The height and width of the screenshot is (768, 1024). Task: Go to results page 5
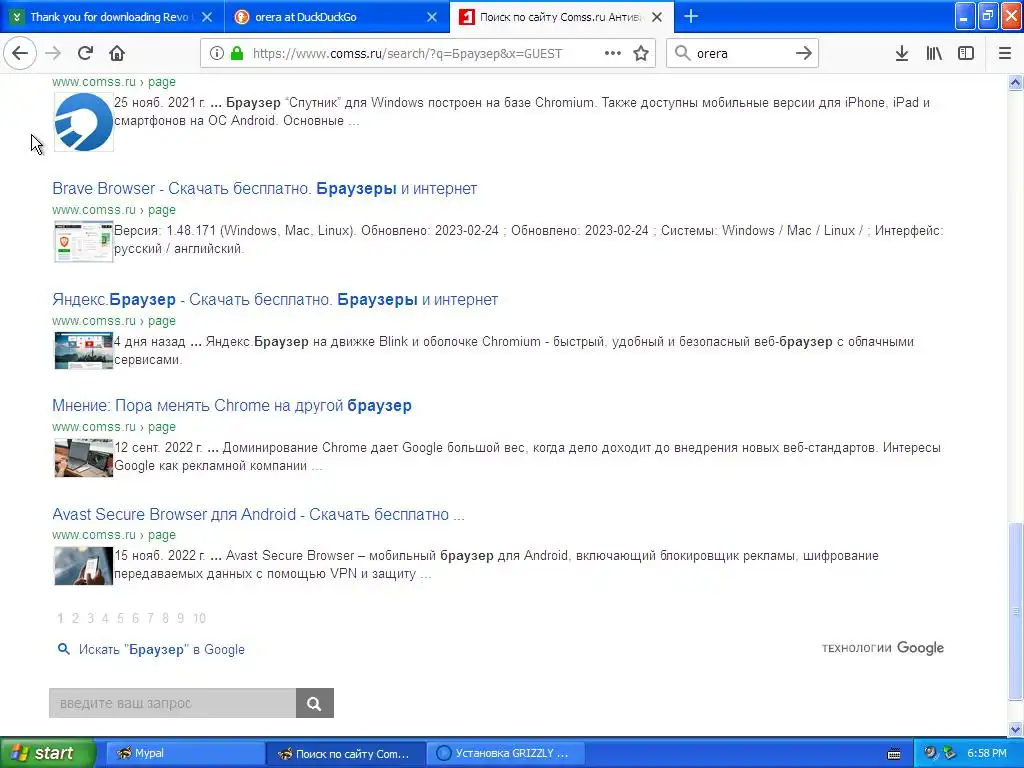[120, 618]
